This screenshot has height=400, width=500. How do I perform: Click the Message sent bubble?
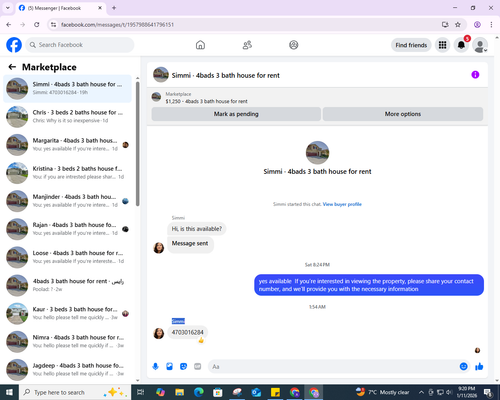(190, 244)
